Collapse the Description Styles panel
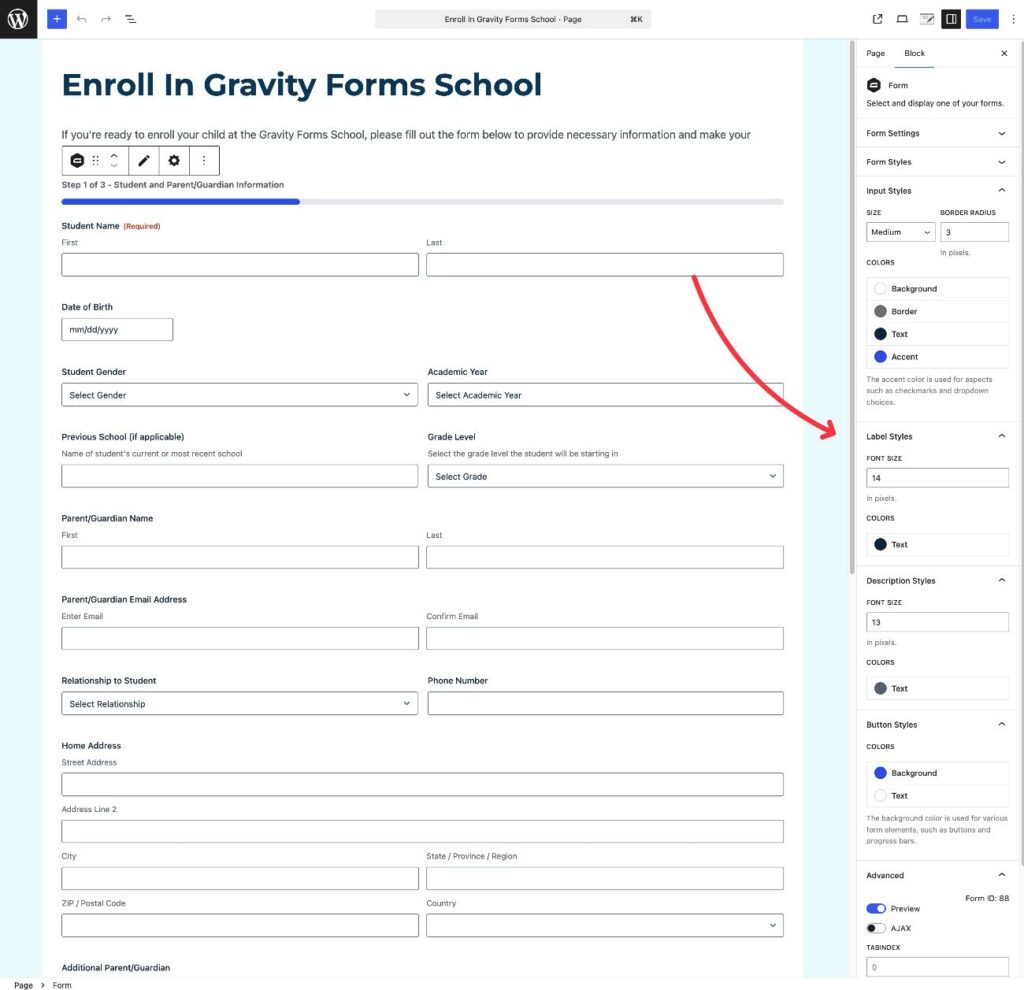Viewport: 1024px width, 990px height. coord(936,581)
